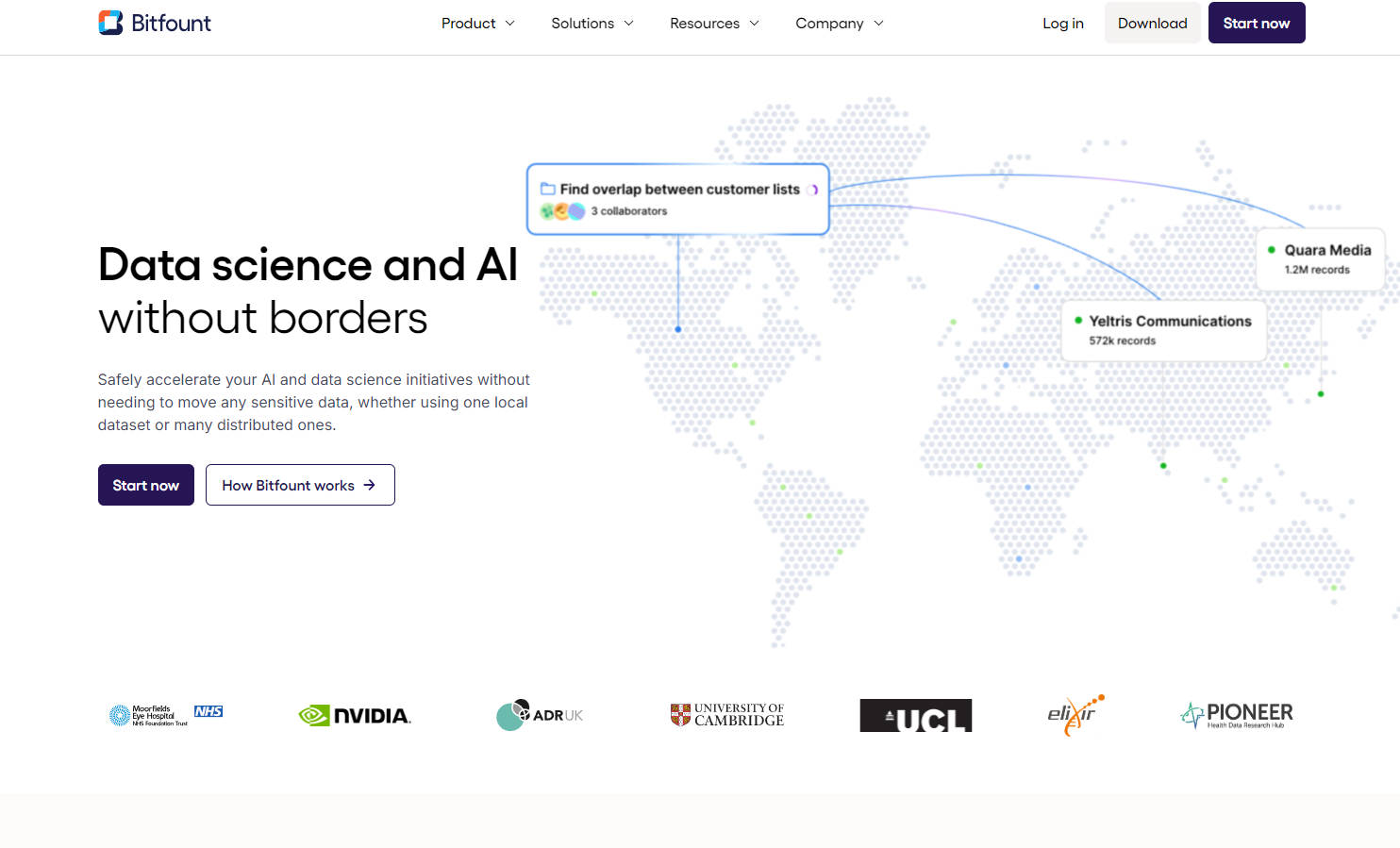
Task: Click Start now in the header
Action: 1256,23
